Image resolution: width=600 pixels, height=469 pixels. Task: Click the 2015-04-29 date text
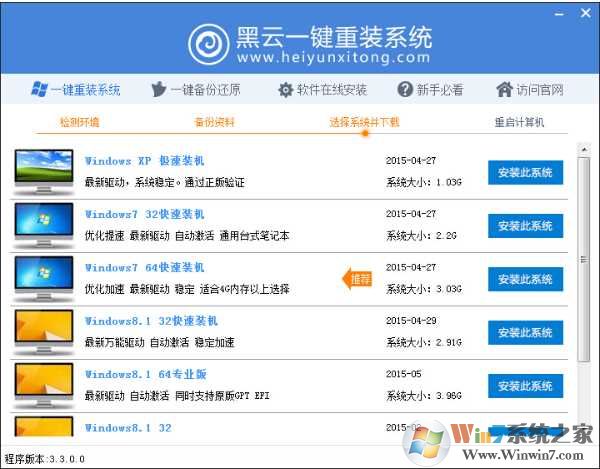(x=411, y=321)
